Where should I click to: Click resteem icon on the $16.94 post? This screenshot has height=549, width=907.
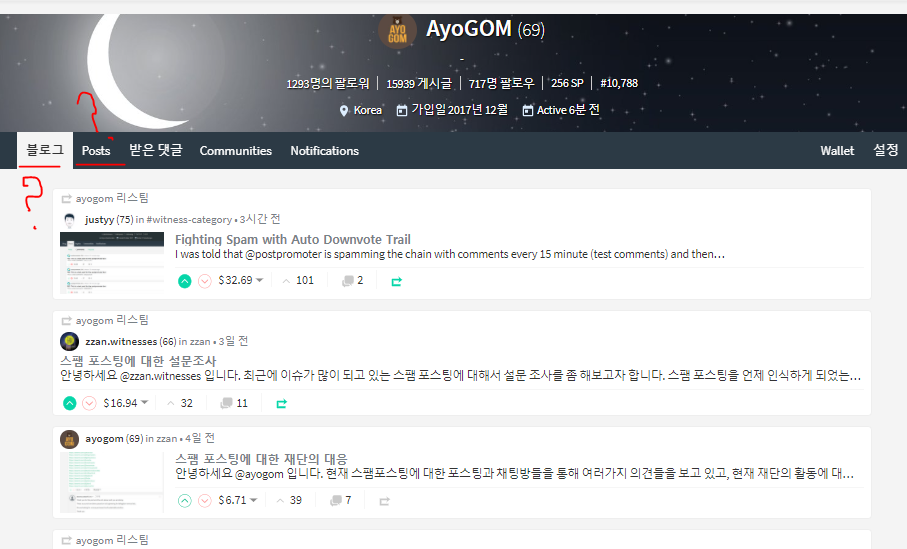pos(281,403)
